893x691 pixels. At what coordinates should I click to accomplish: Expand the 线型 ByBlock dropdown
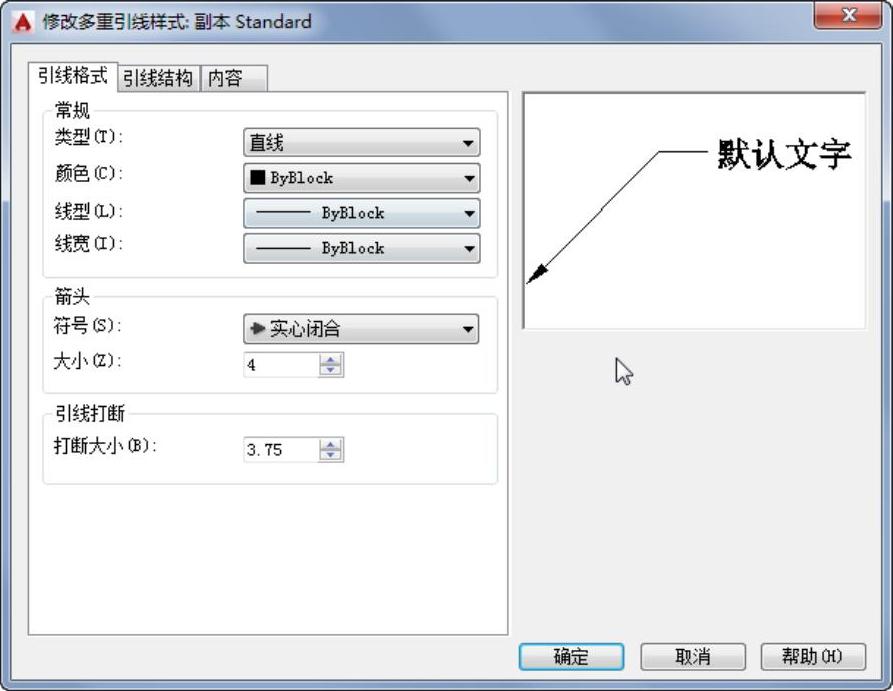(x=361, y=213)
